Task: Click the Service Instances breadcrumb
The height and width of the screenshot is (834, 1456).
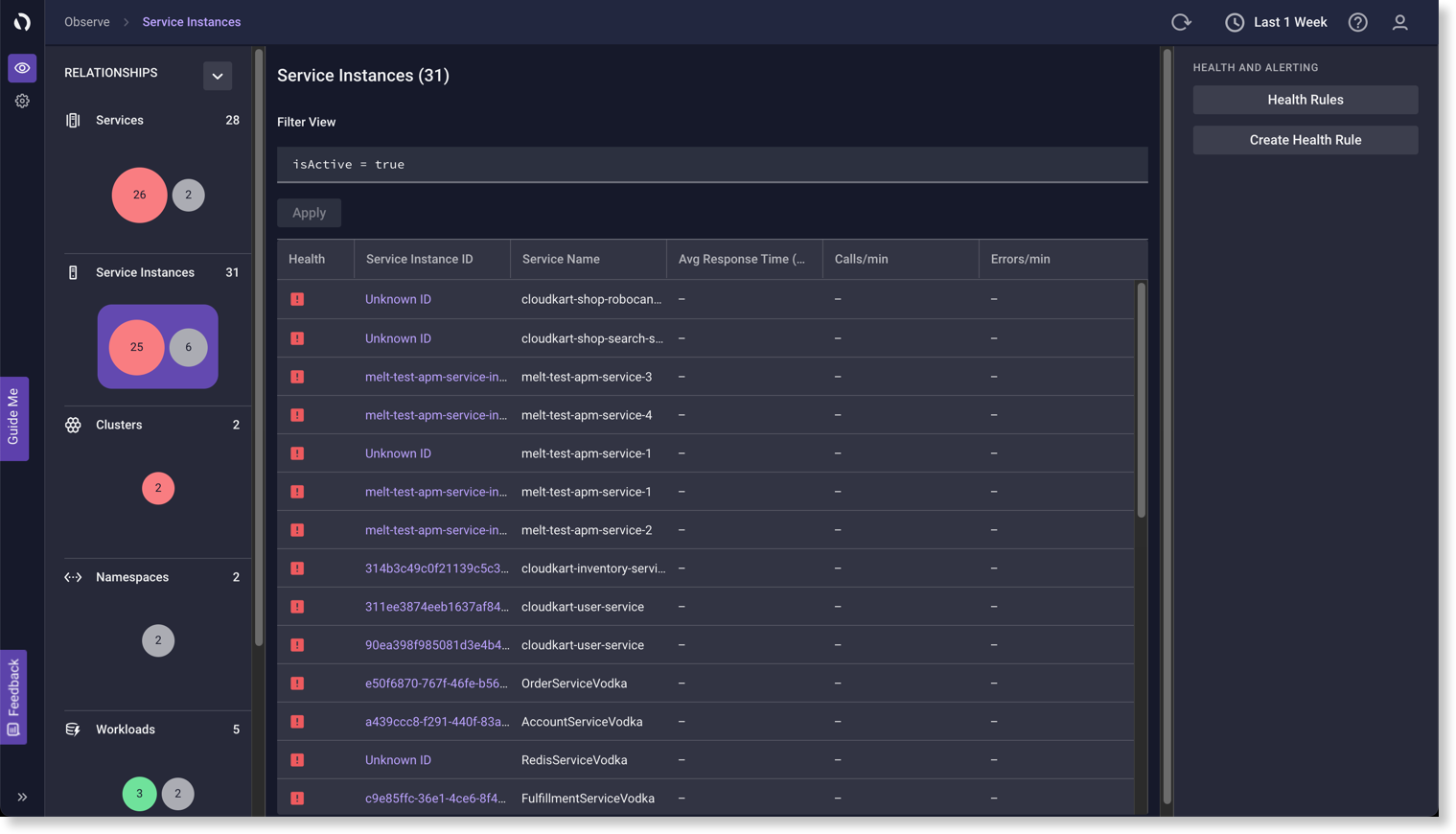Action: [x=192, y=22]
